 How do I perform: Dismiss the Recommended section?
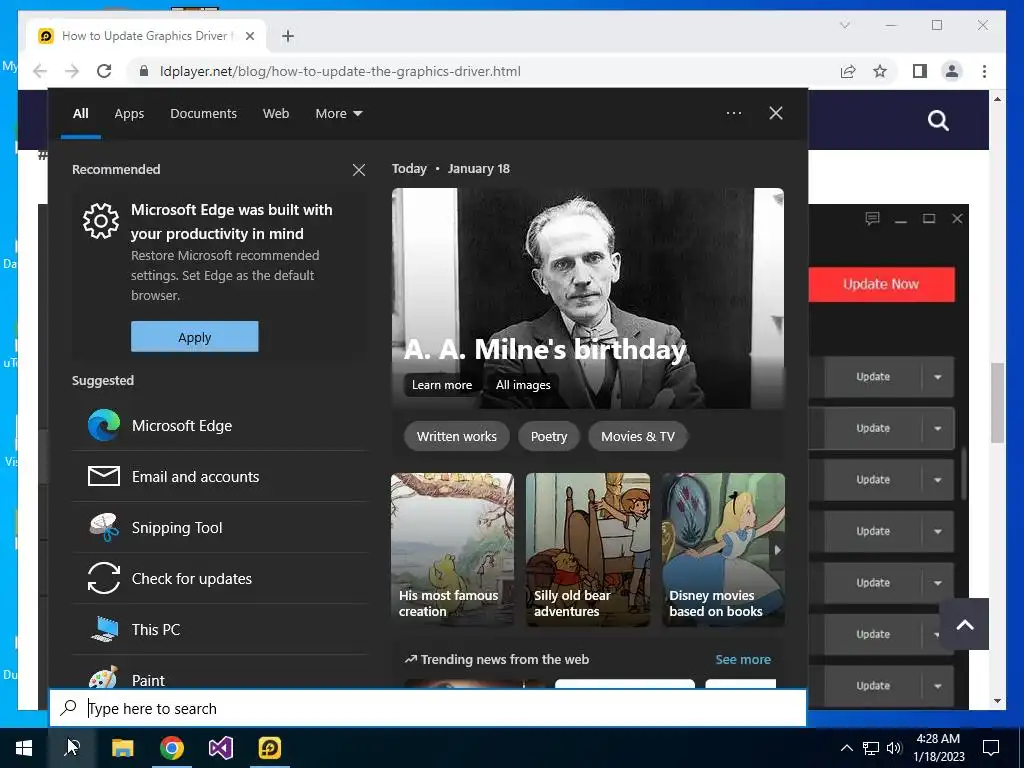pos(359,170)
